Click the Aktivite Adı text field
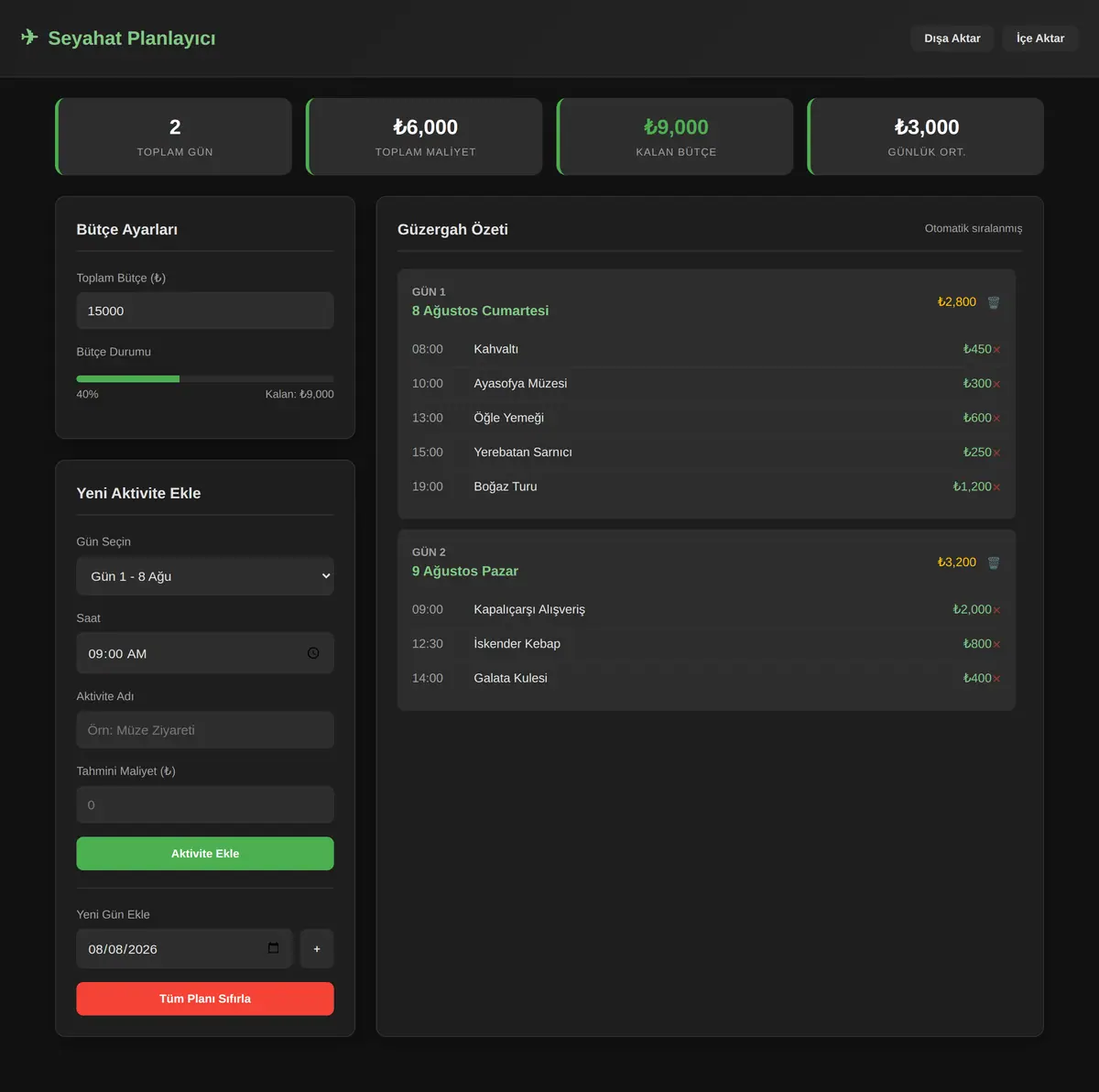Viewport: 1099px width, 1092px height. pos(205,730)
